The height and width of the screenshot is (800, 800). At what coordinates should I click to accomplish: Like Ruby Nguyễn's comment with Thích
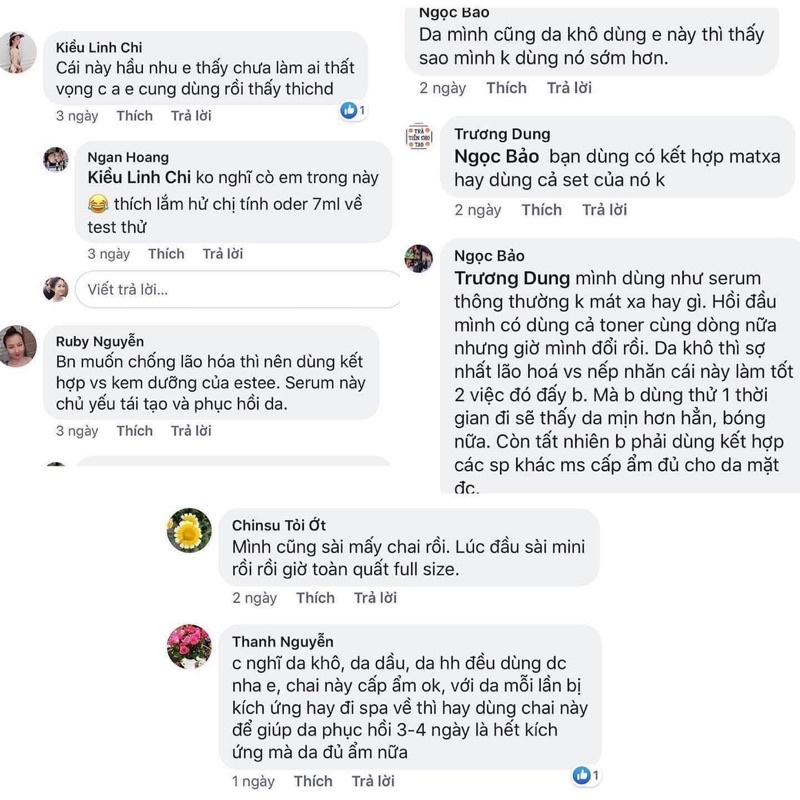pyautogui.click(x=134, y=431)
